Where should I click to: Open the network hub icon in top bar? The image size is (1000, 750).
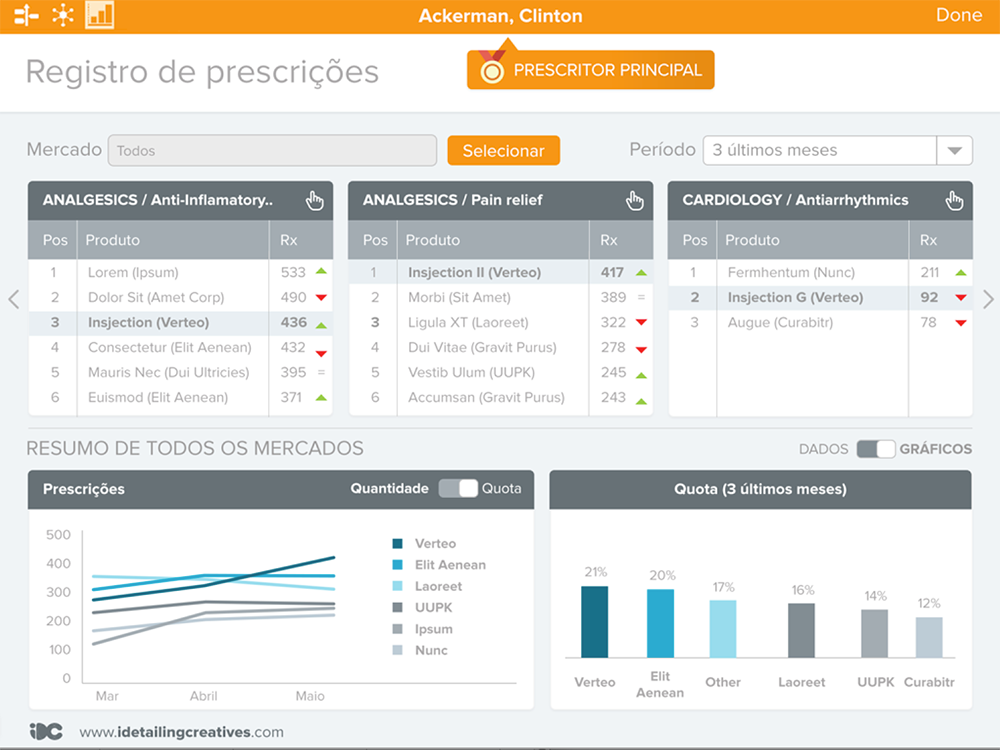[63, 15]
